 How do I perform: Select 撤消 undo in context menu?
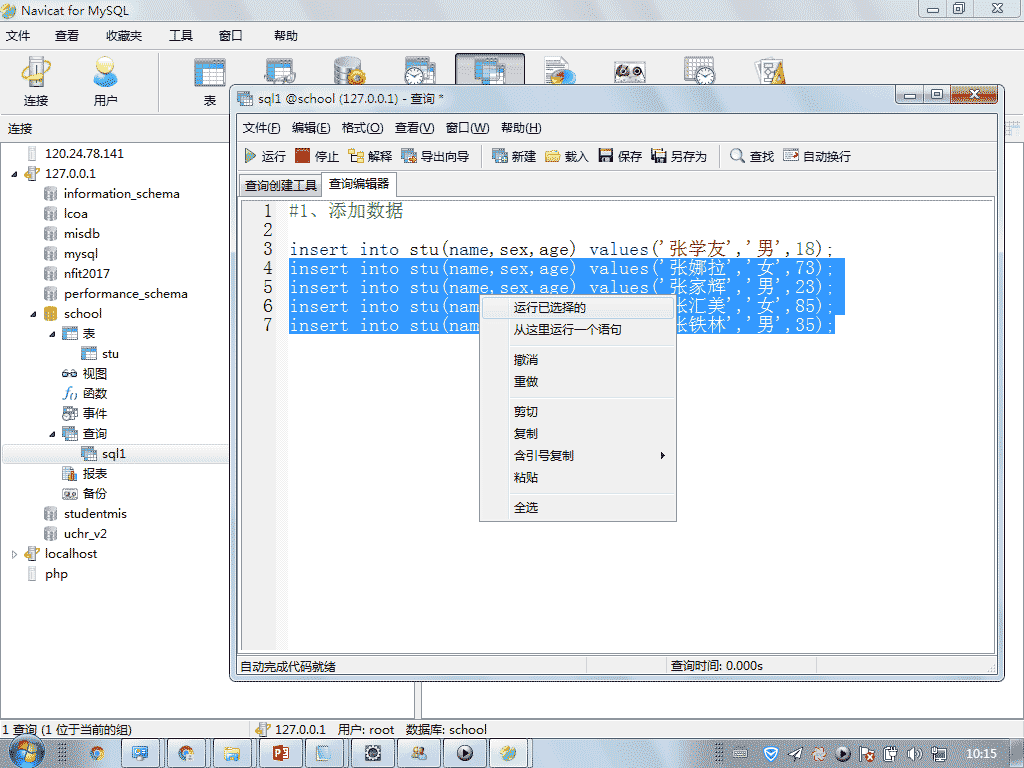(x=577, y=360)
